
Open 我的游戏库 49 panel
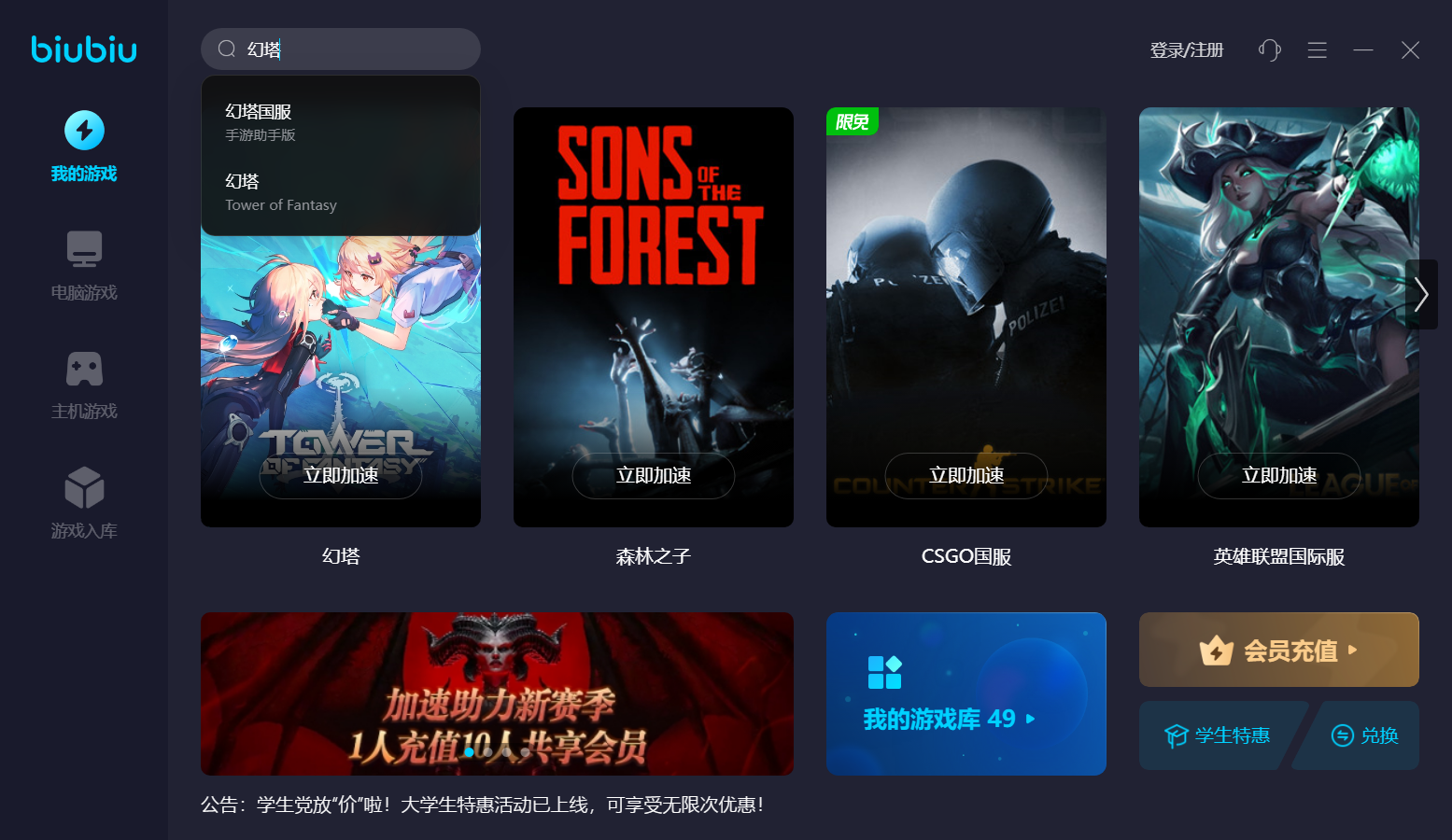coord(966,693)
